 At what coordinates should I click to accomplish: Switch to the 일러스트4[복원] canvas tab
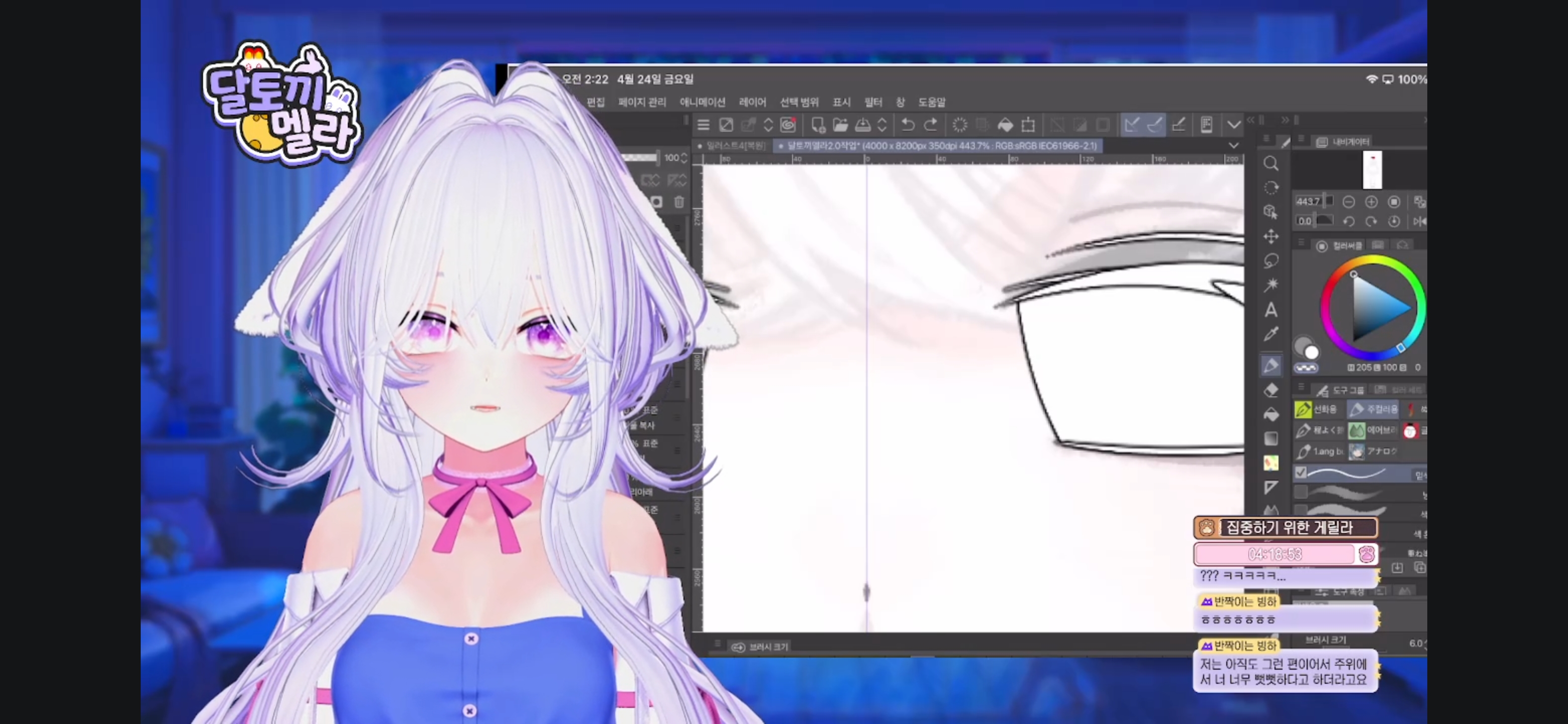732,146
